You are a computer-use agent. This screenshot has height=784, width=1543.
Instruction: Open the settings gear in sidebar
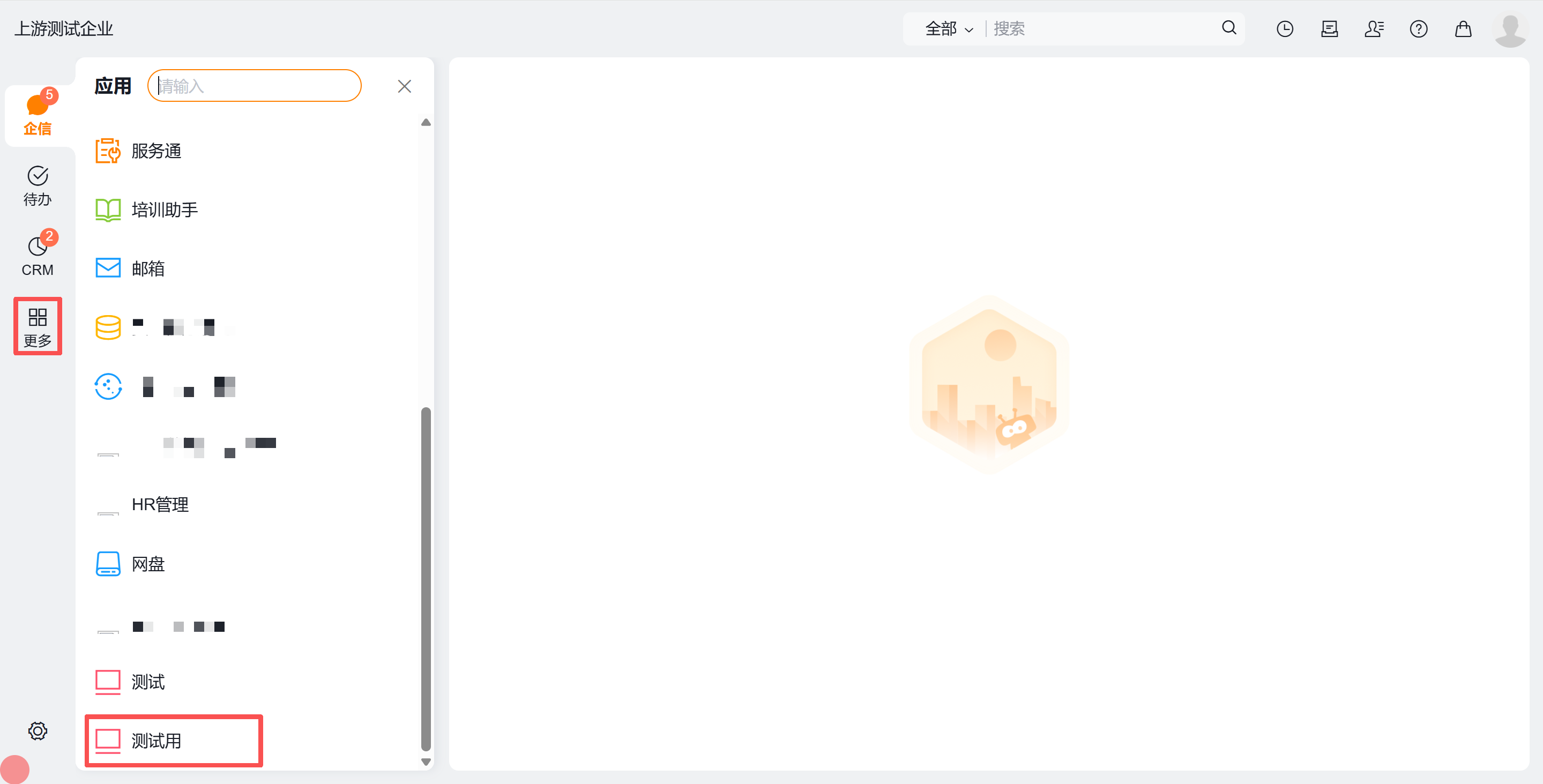[37, 731]
